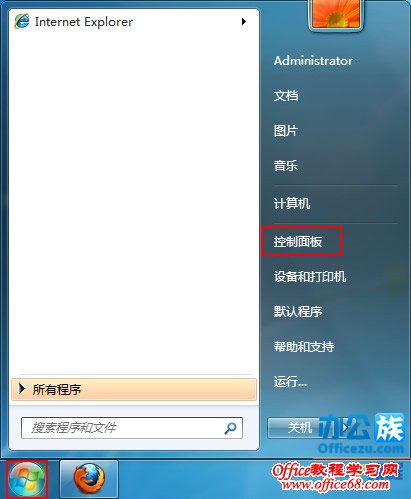Screen dimensions: 411x499
Task: Open 音乐 (Music) folder
Action: tap(286, 165)
